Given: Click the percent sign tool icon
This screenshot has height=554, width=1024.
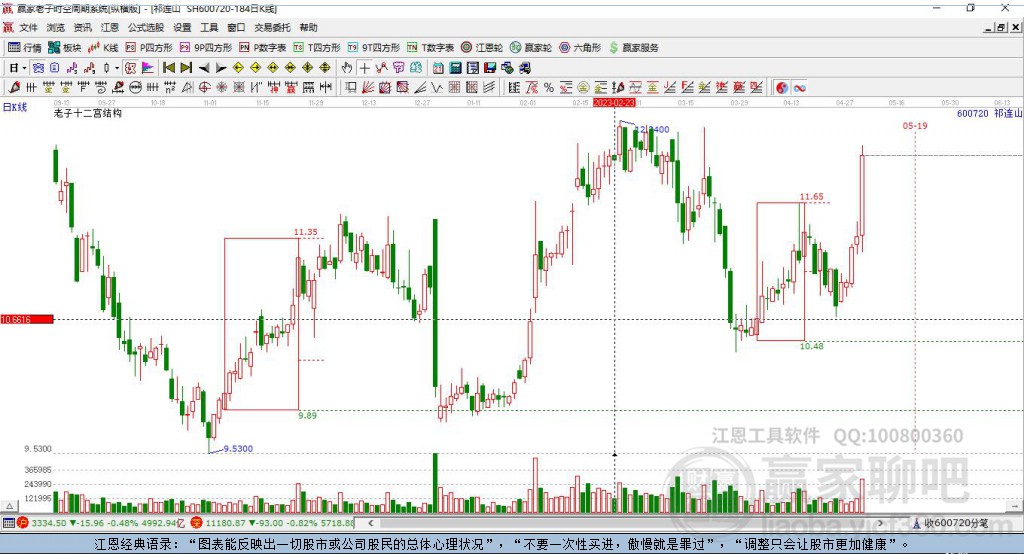Looking at the screenshot, I should click(549, 88).
